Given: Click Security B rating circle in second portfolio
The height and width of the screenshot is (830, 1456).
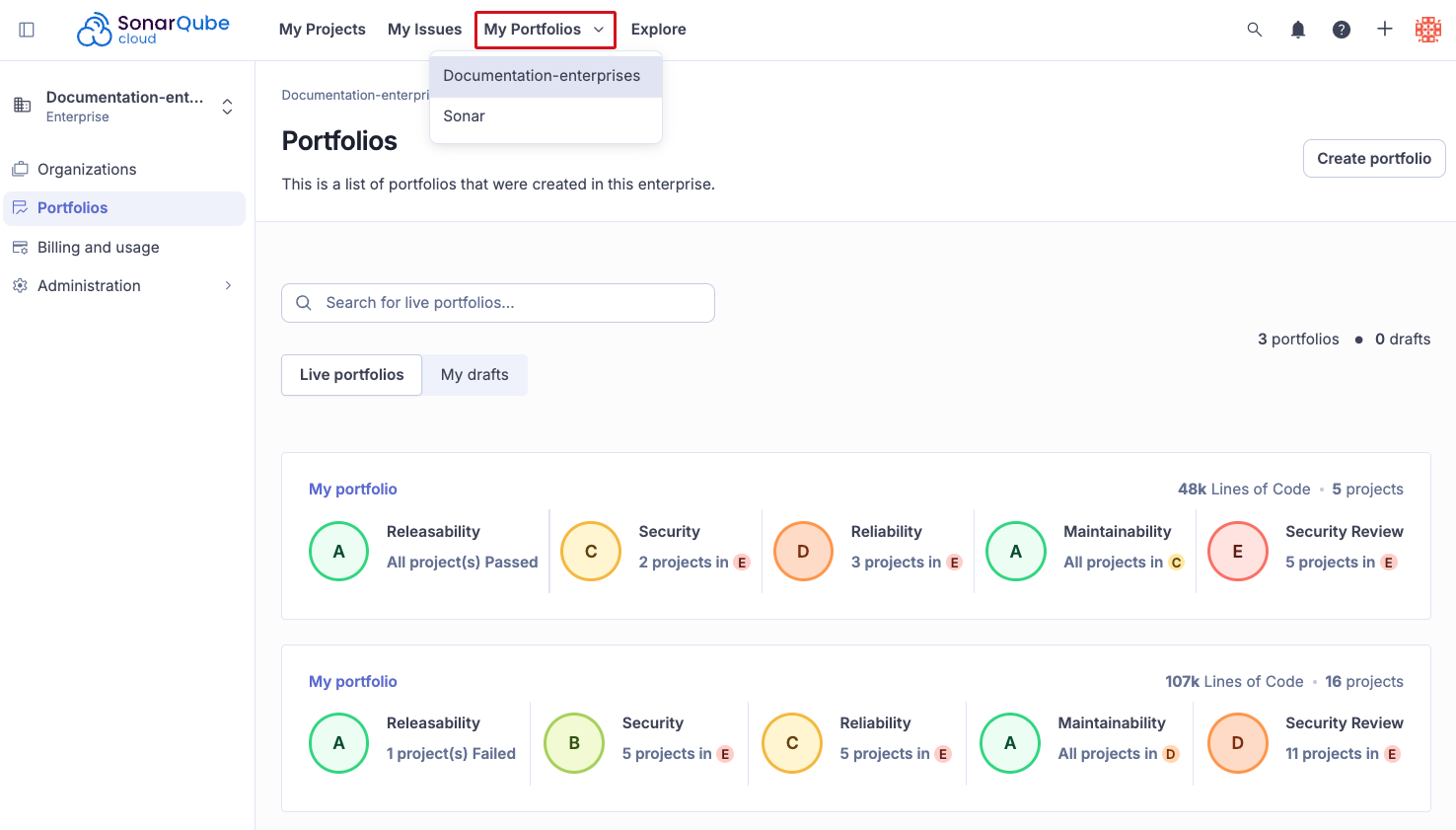Looking at the screenshot, I should click(x=574, y=742).
